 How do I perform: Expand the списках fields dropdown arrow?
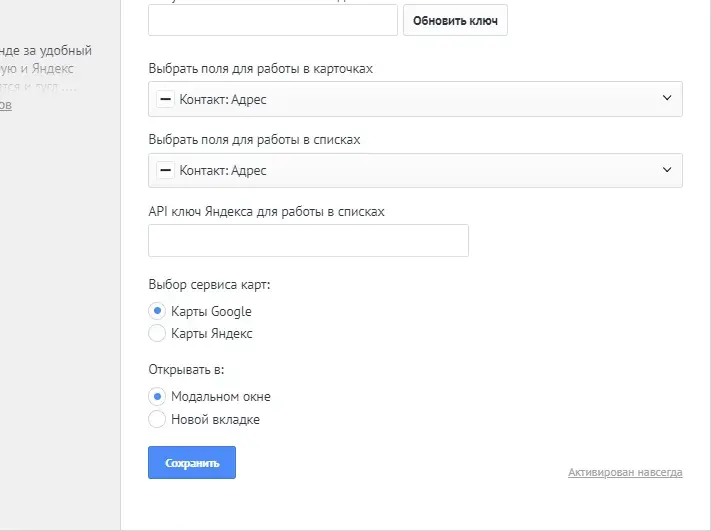coord(667,170)
